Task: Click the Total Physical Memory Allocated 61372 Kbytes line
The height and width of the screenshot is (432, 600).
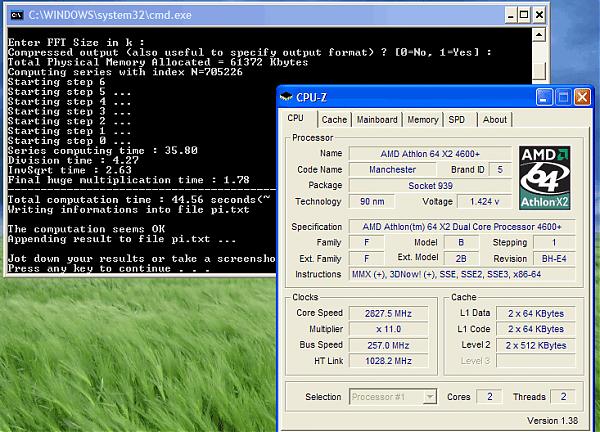Action: click(x=158, y=62)
